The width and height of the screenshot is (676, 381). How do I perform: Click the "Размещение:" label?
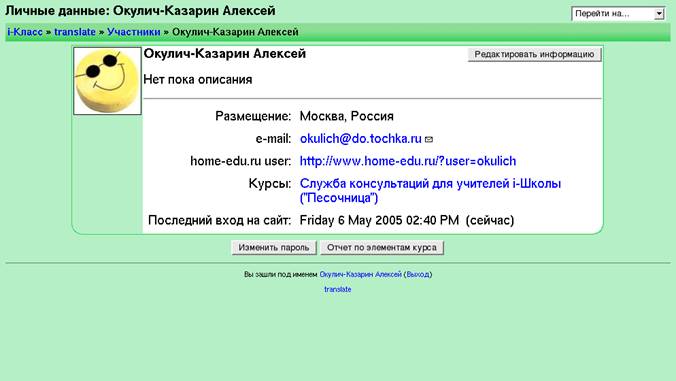pos(253,116)
